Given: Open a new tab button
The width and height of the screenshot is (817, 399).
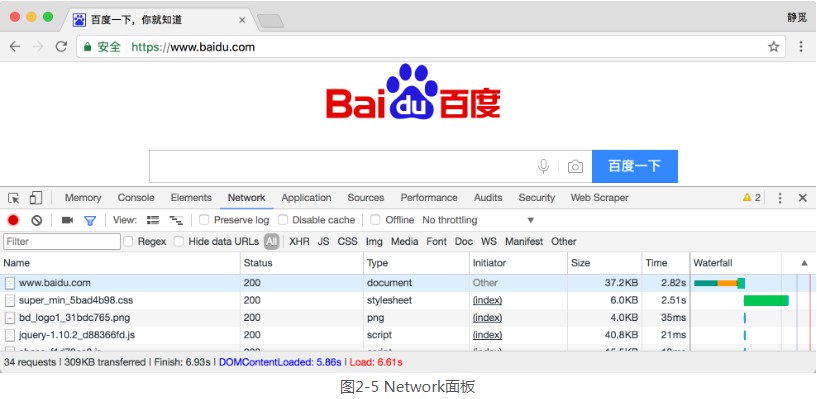Looking at the screenshot, I should click(270, 21).
